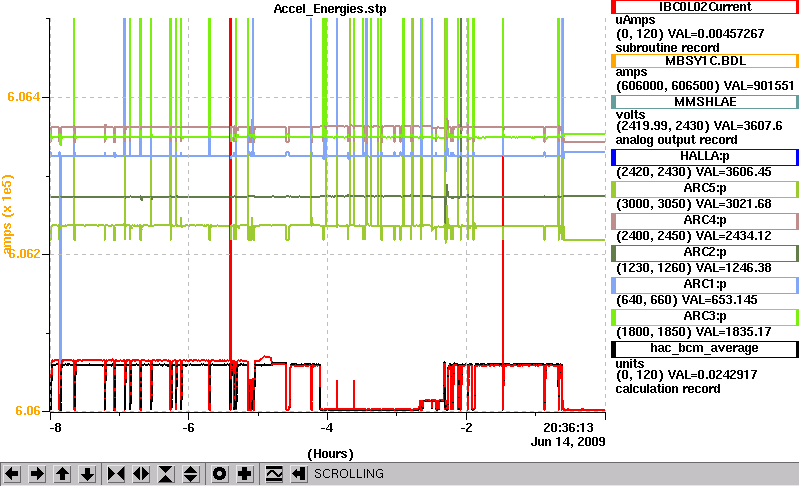Click the horizontal zoom-out diamond icon
Screen dimensions: 799x486
click(x=141, y=474)
